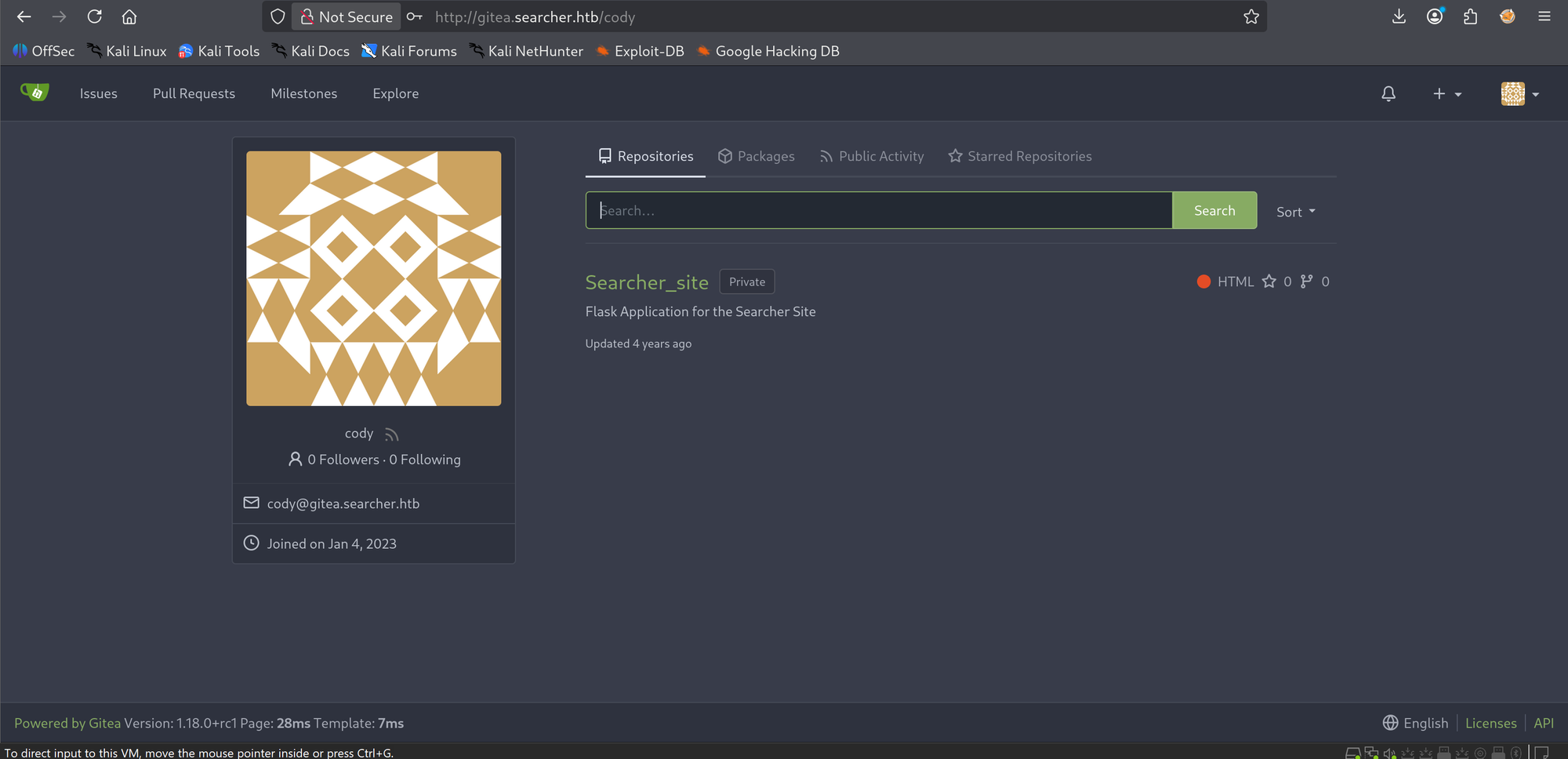This screenshot has width=1568, height=759.
Task: Open the API footer link
Action: 1544,723
